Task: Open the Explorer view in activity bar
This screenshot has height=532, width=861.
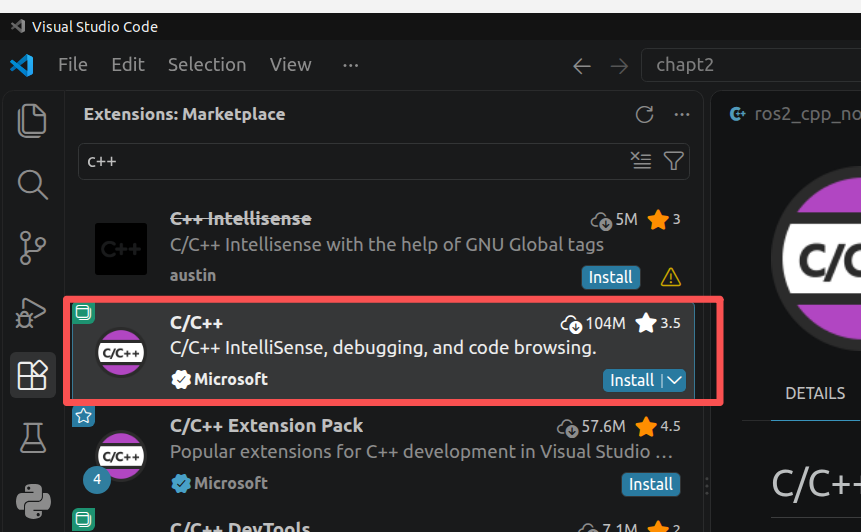Action: [x=32, y=120]
